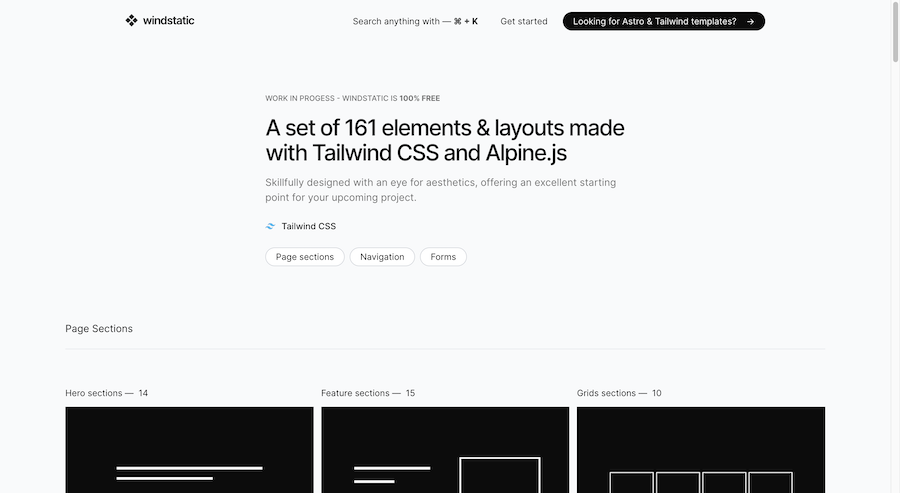Click the page vertical scrollbar thumb
This screenshot has width=900, height=493.
click(x=895, y=32)
